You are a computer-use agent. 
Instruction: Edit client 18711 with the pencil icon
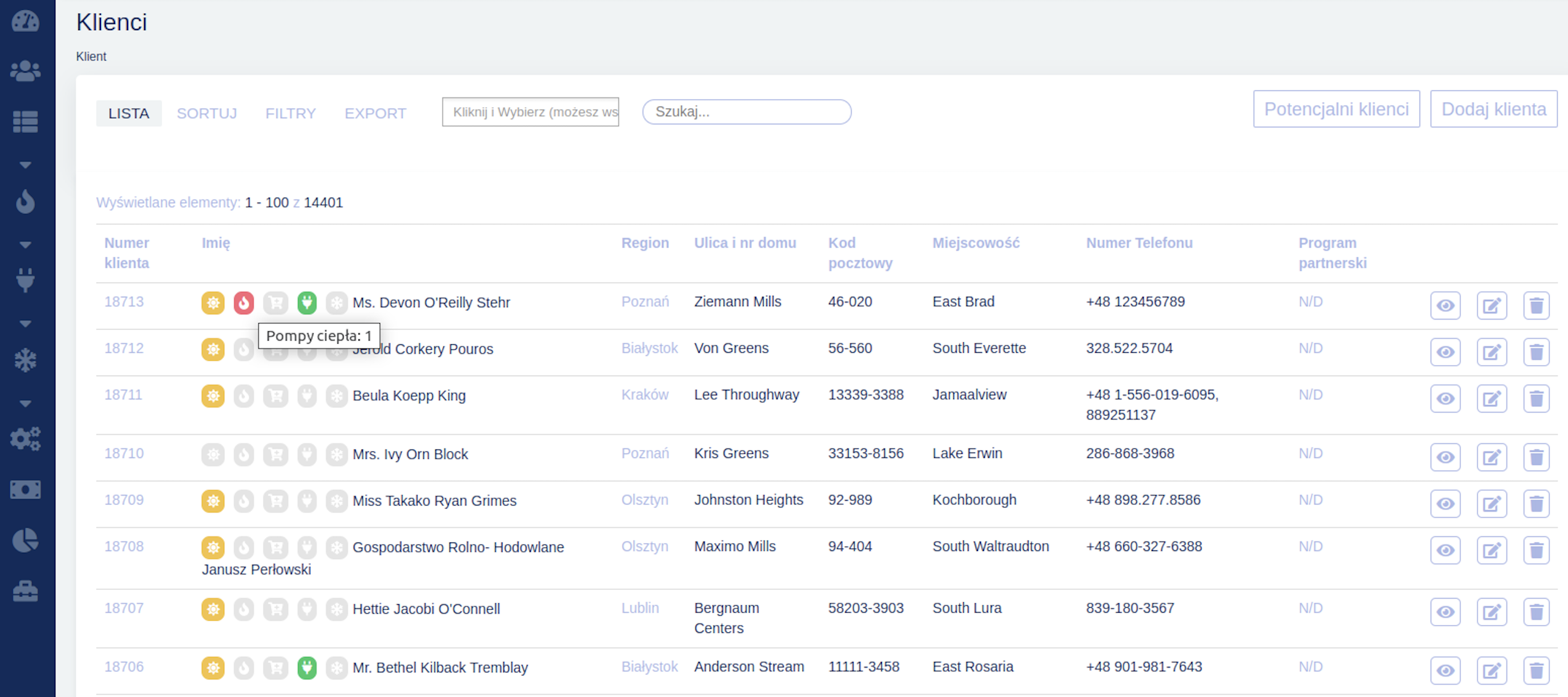click(1492, 398)
